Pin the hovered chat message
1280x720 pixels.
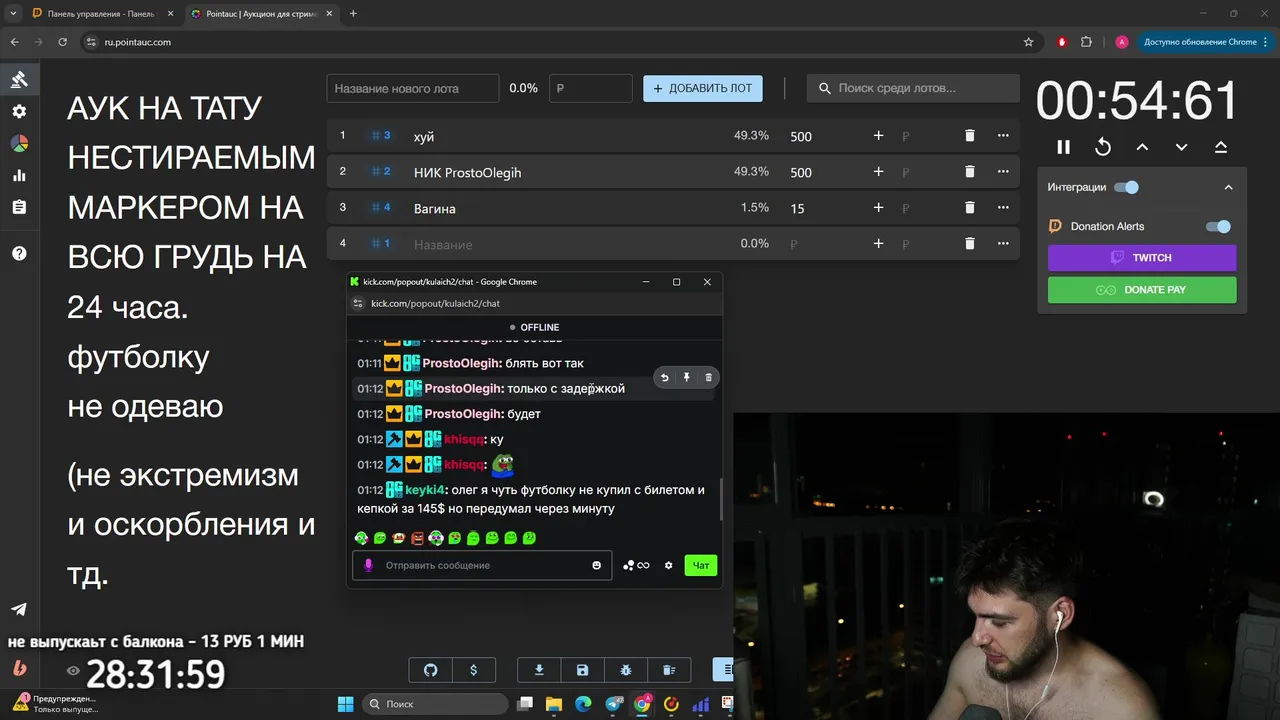[687, 377]
